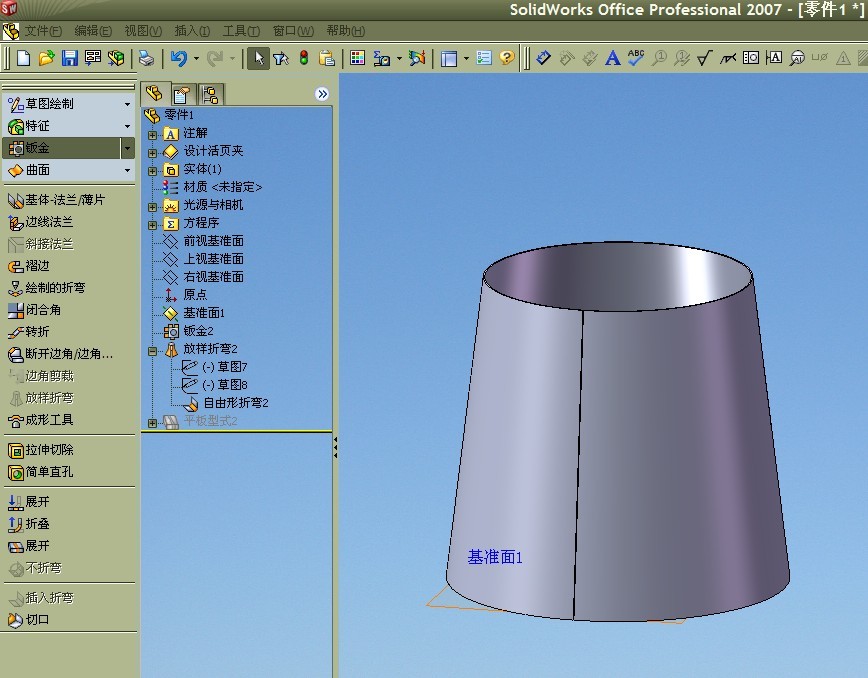This screenshot has height=678, width=868.
Task: Open a file with the folder icon
Action: 46,58
